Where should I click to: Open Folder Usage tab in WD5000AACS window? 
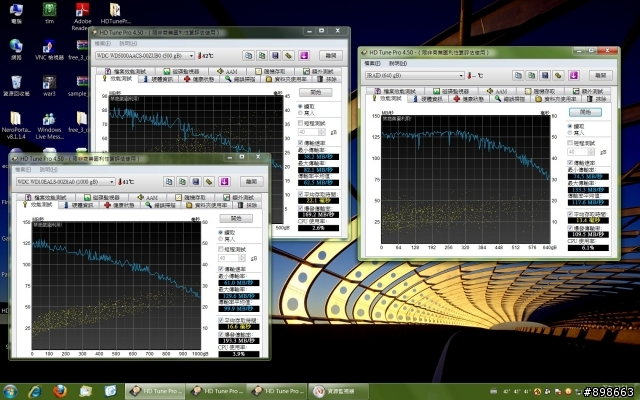287,79
